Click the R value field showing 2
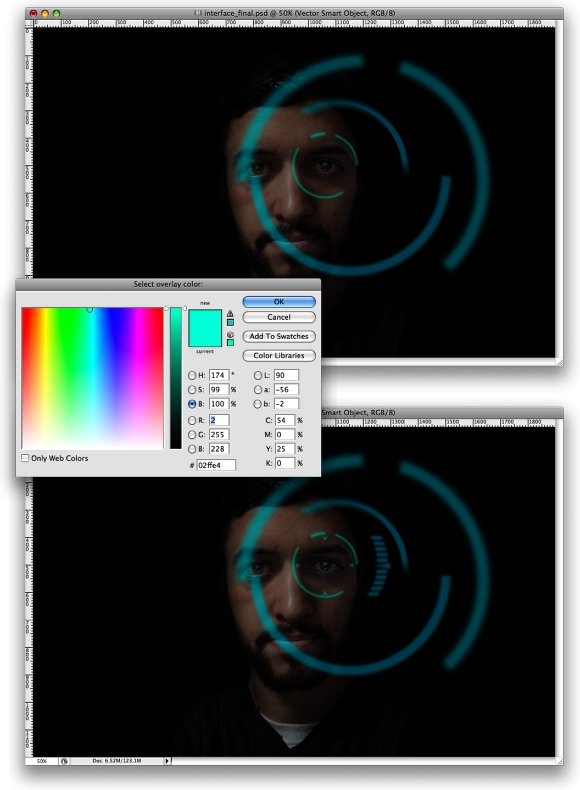Screen dimensions: 580x790 coord(219,420)
